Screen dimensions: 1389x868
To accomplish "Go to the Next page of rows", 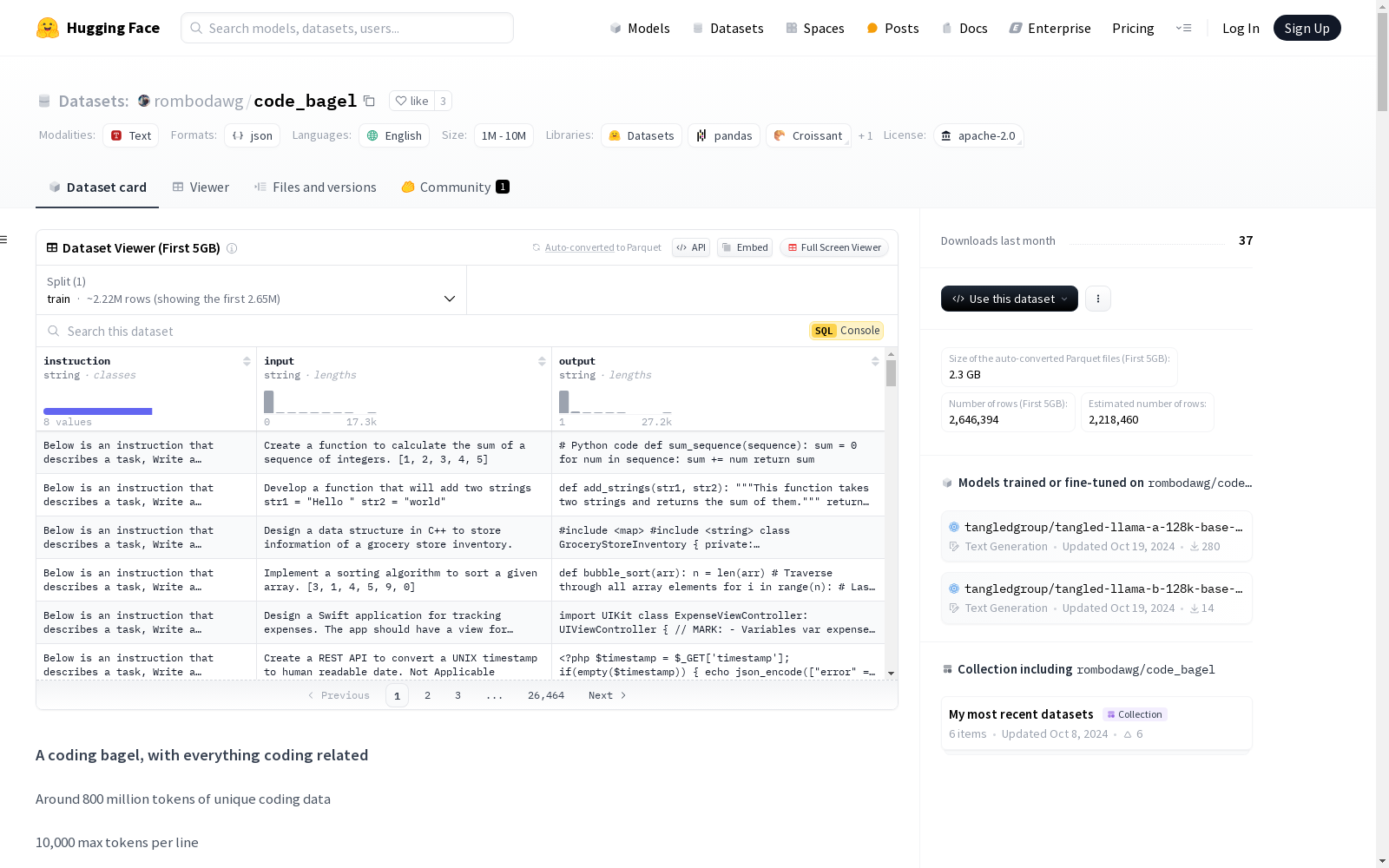I will (x=608, y=695).
